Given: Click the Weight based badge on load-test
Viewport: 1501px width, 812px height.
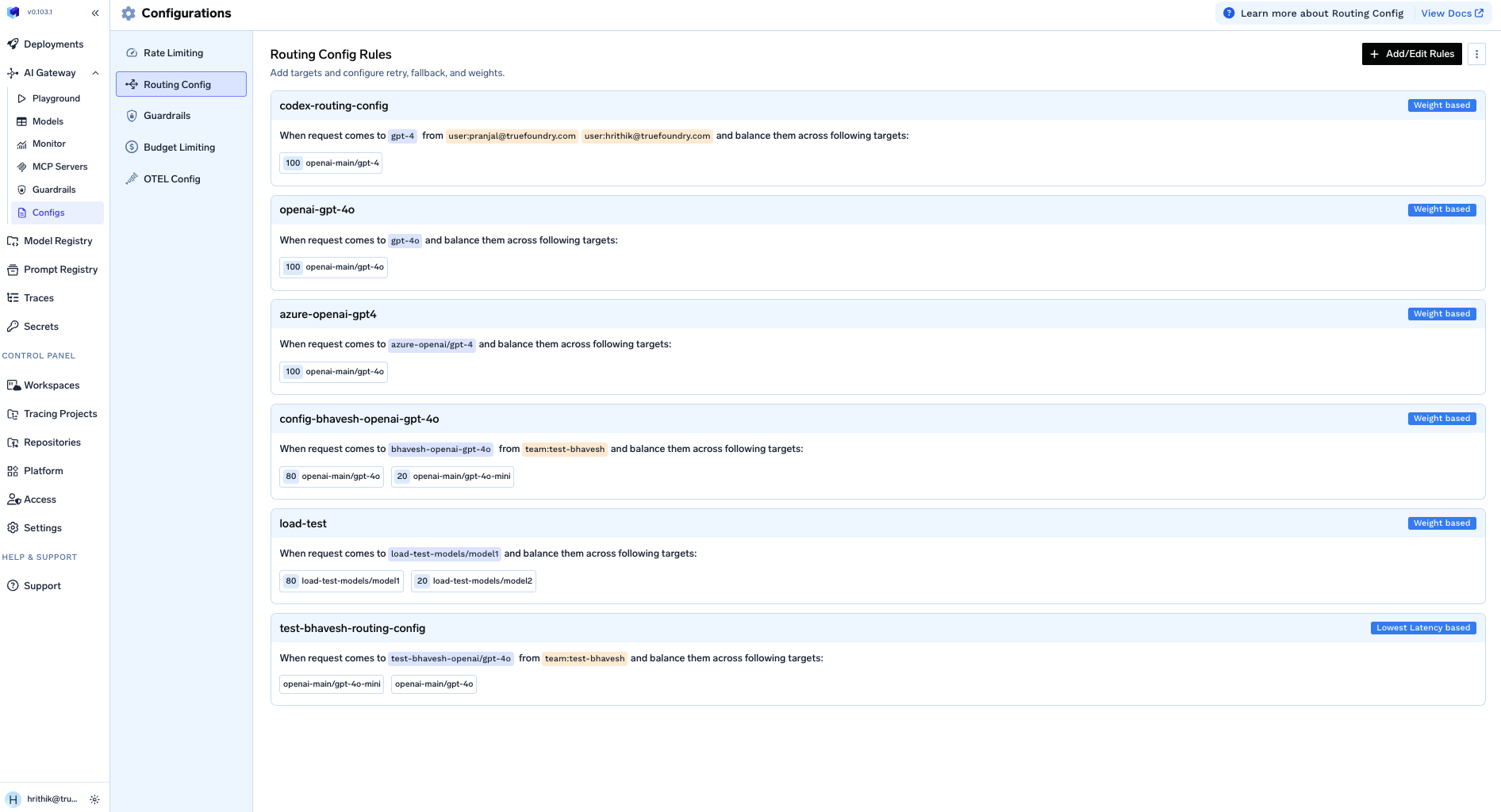Looking at the screenshot, I should (x=1441, y=523).
